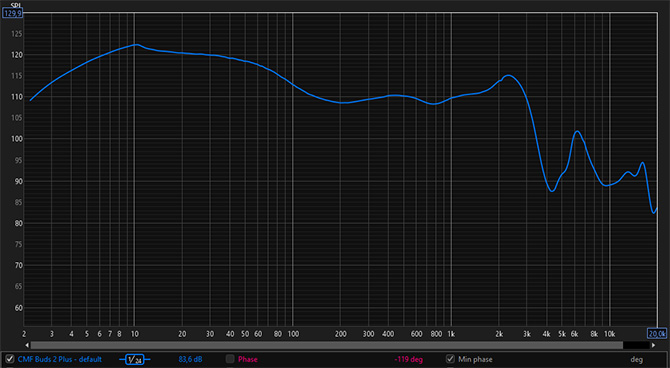Click the blue curve's peak near 10 Hz
Image resolution: width=670 pixels, height=368 pixels.
[135, 44]
